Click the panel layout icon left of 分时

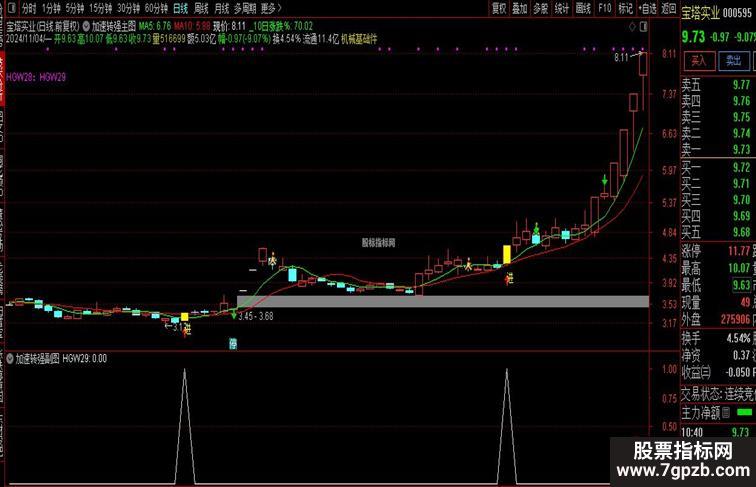[12, 8]
